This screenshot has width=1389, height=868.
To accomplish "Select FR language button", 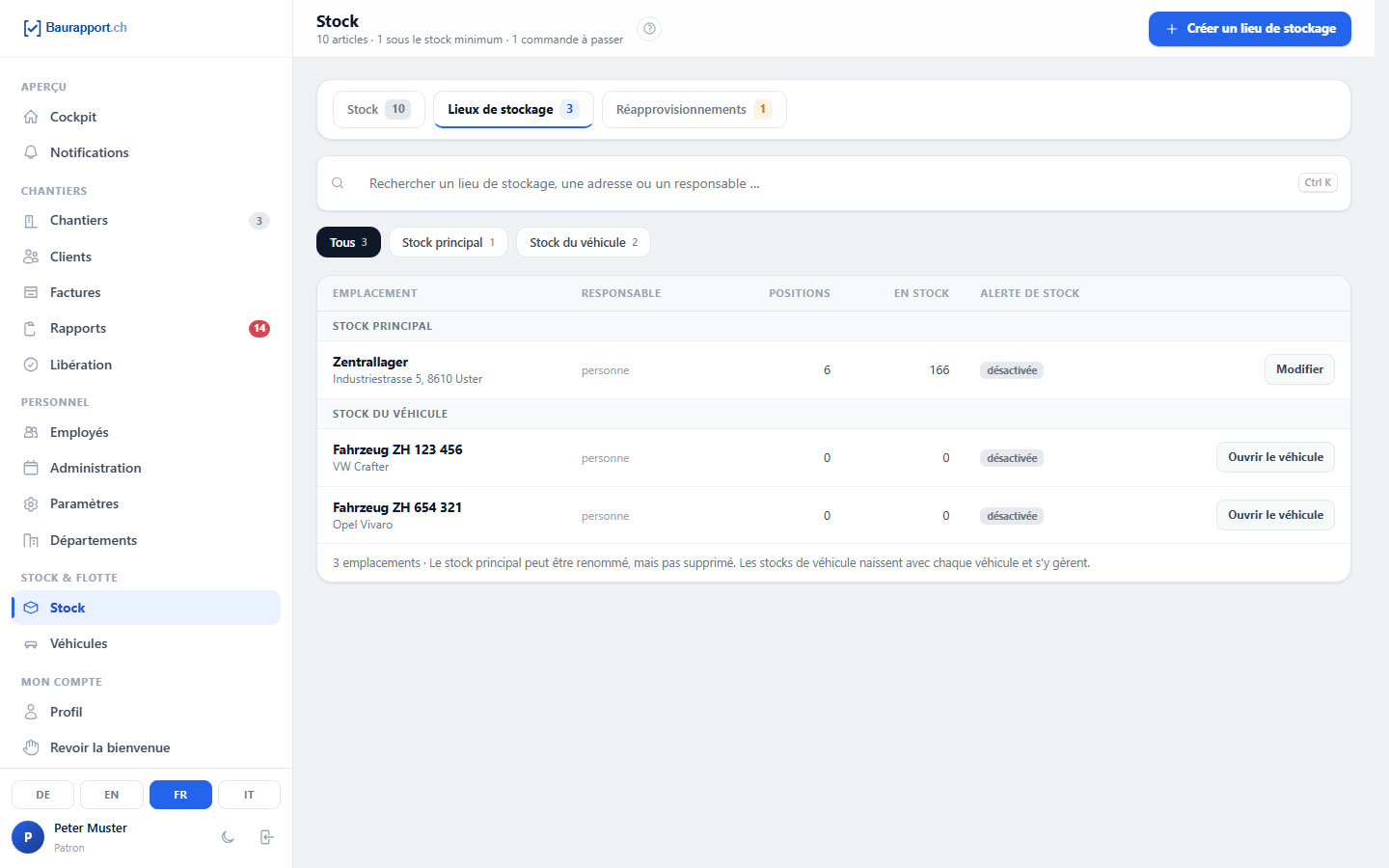I will (x=180, y=795).
